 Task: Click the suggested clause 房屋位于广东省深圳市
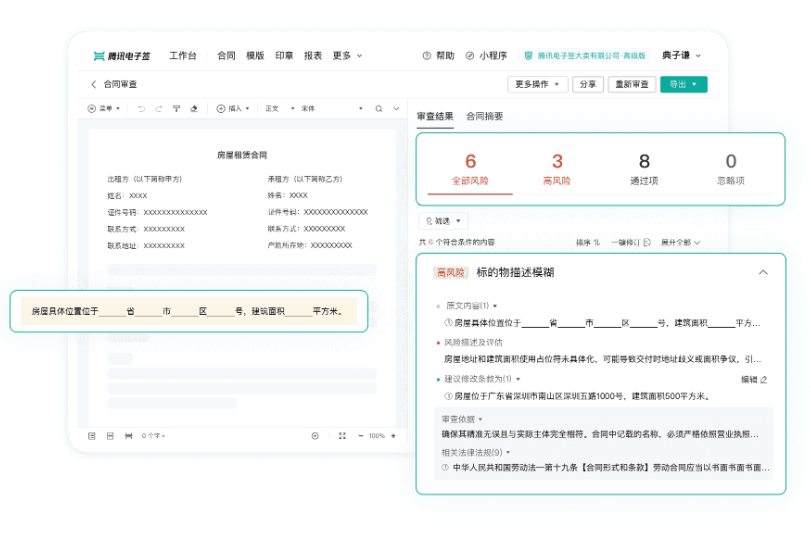click(577, 396)
